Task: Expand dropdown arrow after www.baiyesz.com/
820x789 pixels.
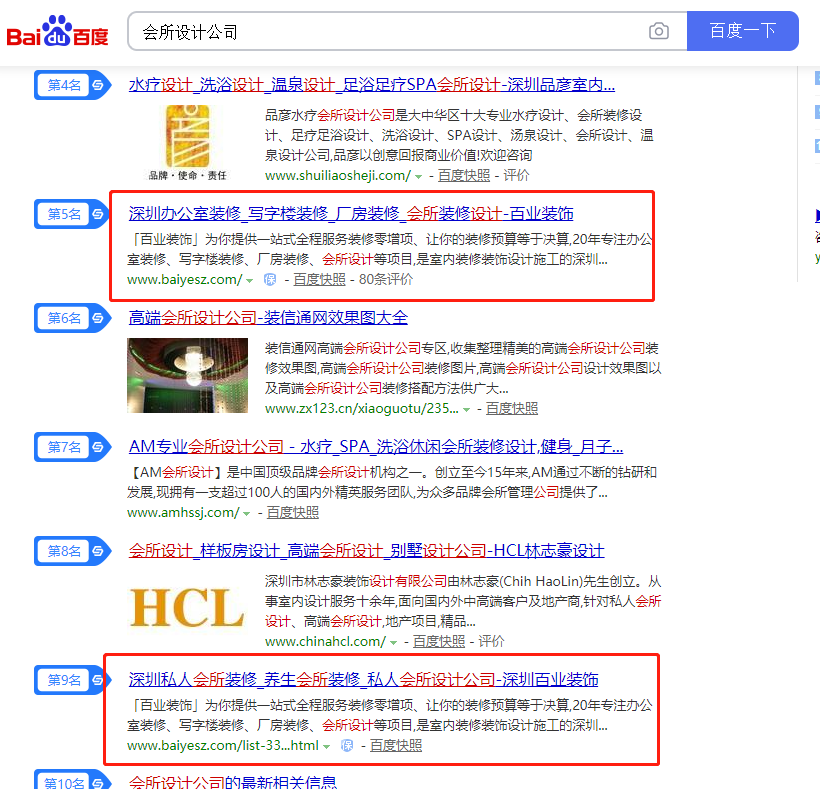Action: pos(249,281)
